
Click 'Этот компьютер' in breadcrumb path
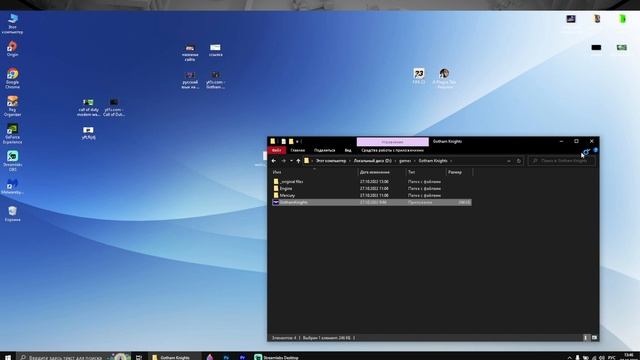tap(331, 161)
